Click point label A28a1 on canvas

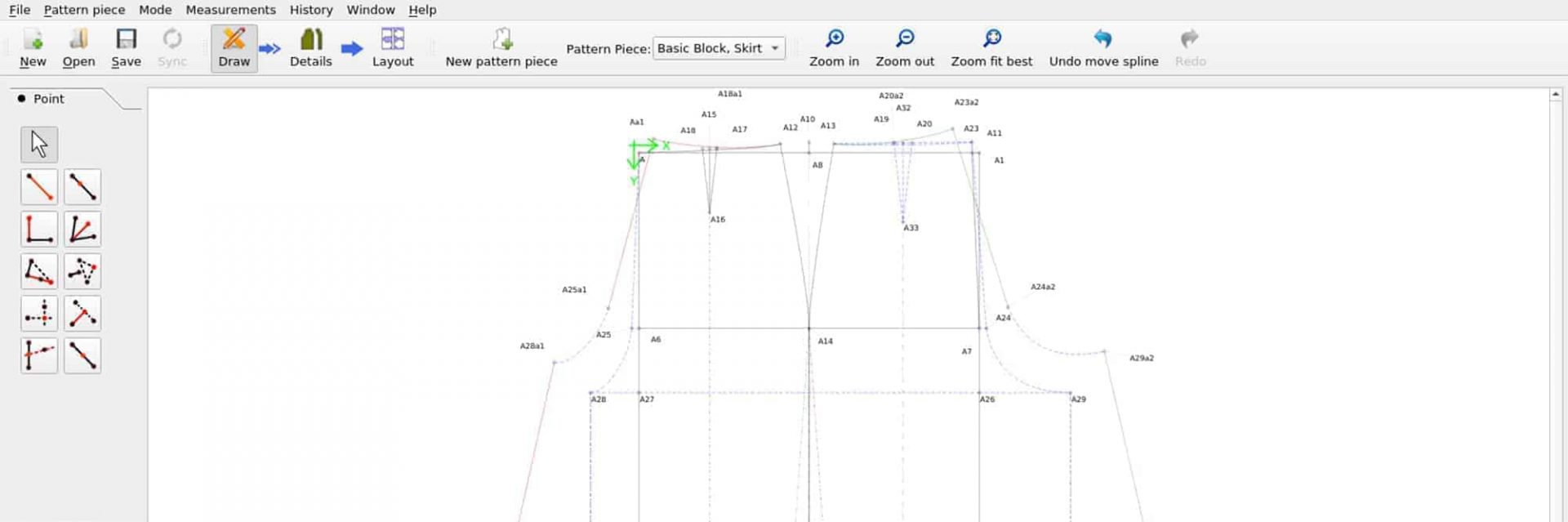click(x=532, y=346)
